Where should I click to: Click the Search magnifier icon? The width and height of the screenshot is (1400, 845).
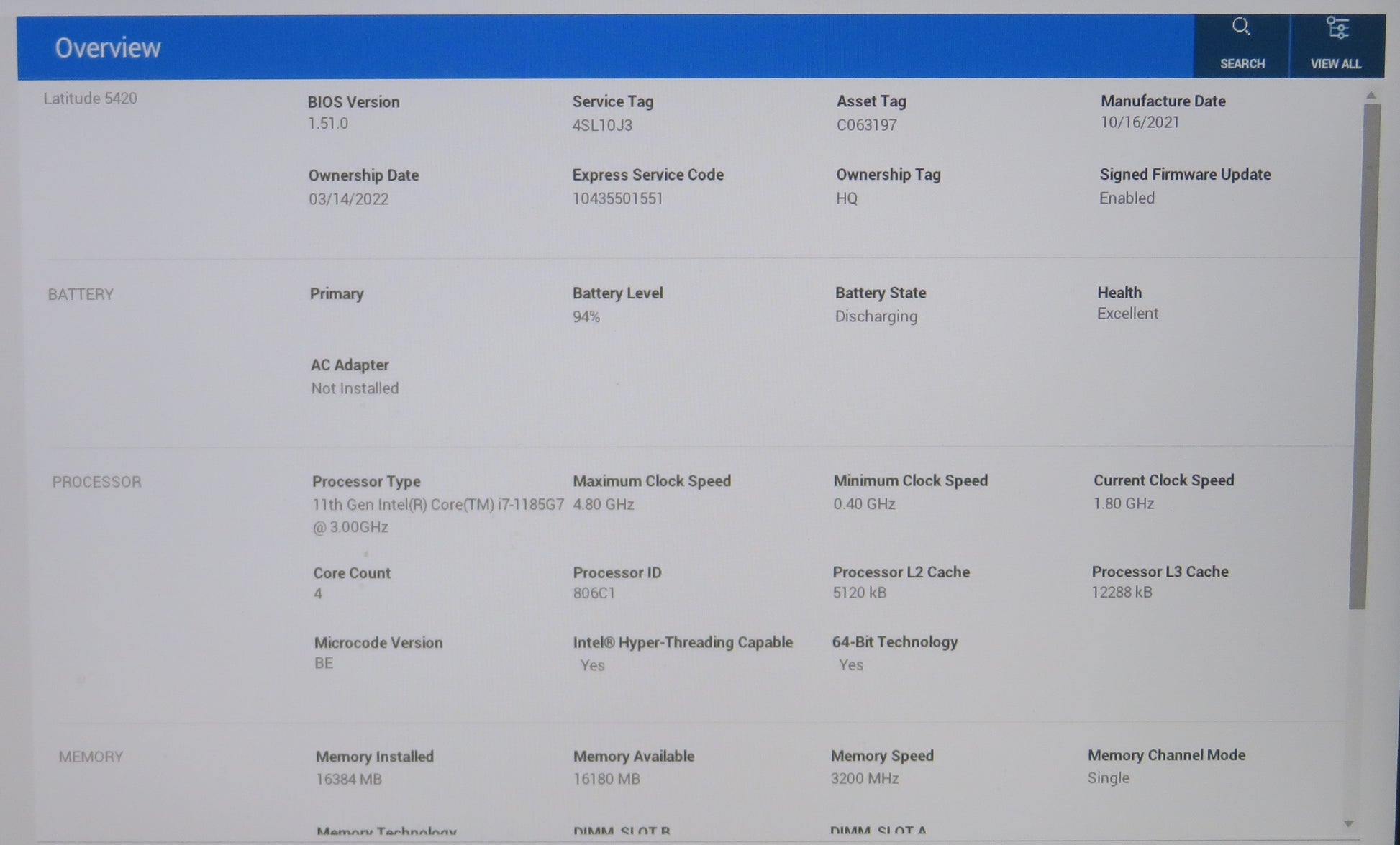click(1241, 27)
